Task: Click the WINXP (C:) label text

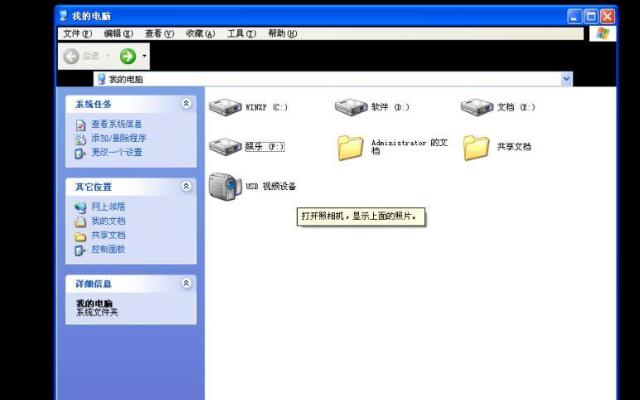Action: [x=266, y=107]
